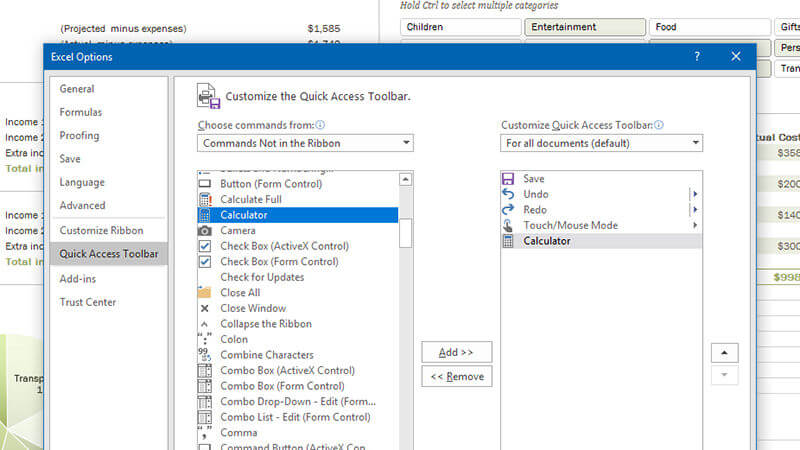Click the Combo Box (Form Control) icon
The width and height of the screenshot is (800, 450).
pos(205,386)
